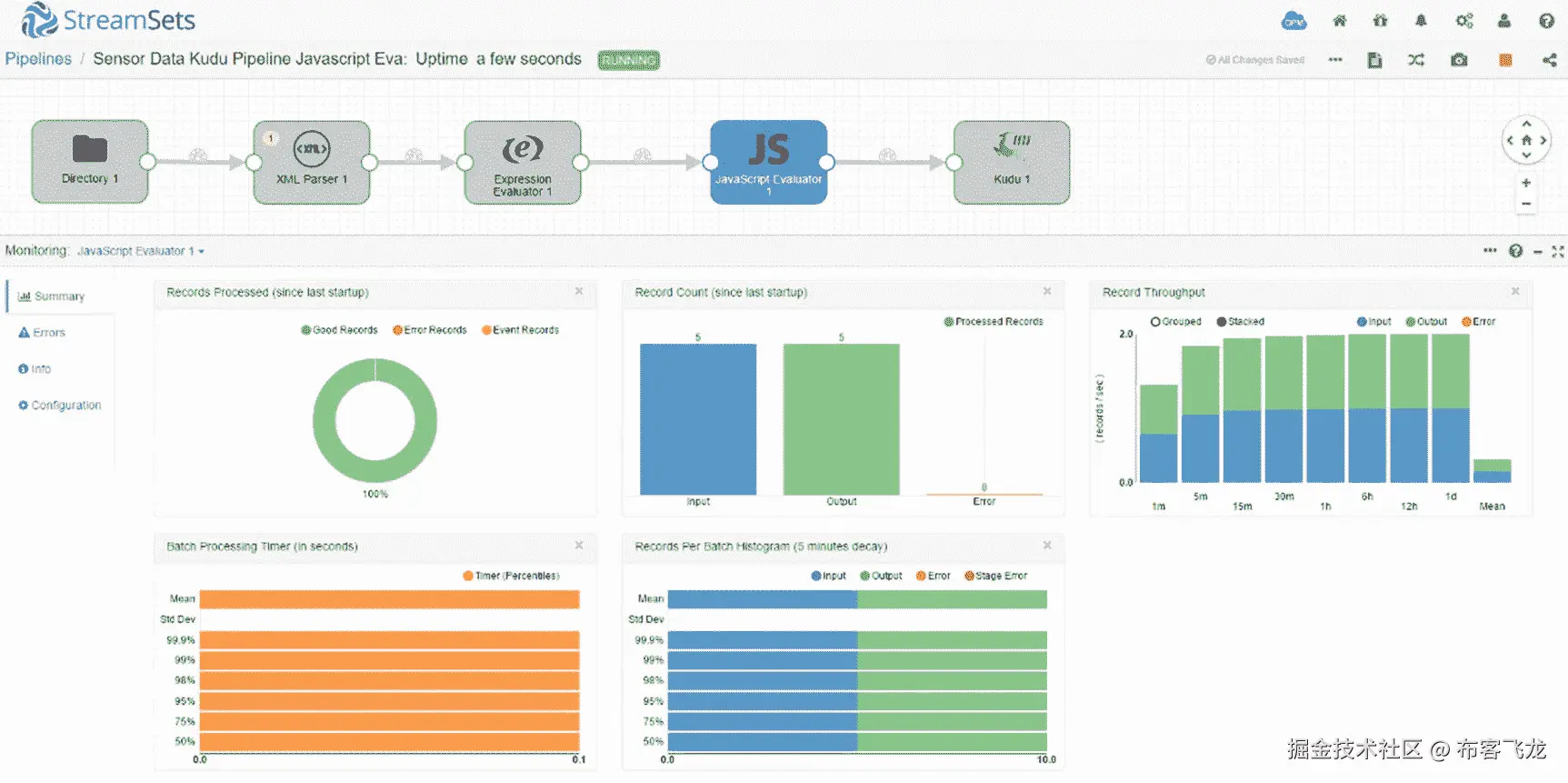Screen dimensions: 1568x783
Task: Share the pipeline
Action: pos(1549,60)
